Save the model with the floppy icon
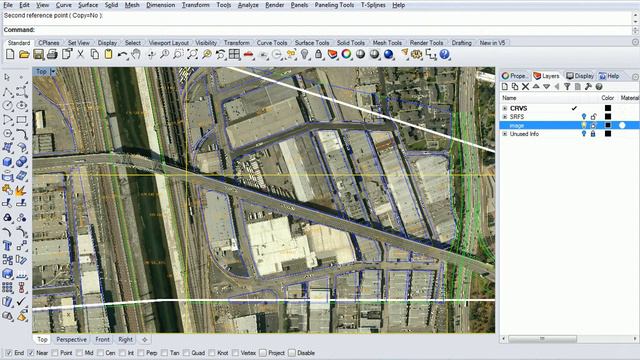Image resolution: width=640 pixels, height=360 pixels. pyautogui.click(x=38, y=54)
